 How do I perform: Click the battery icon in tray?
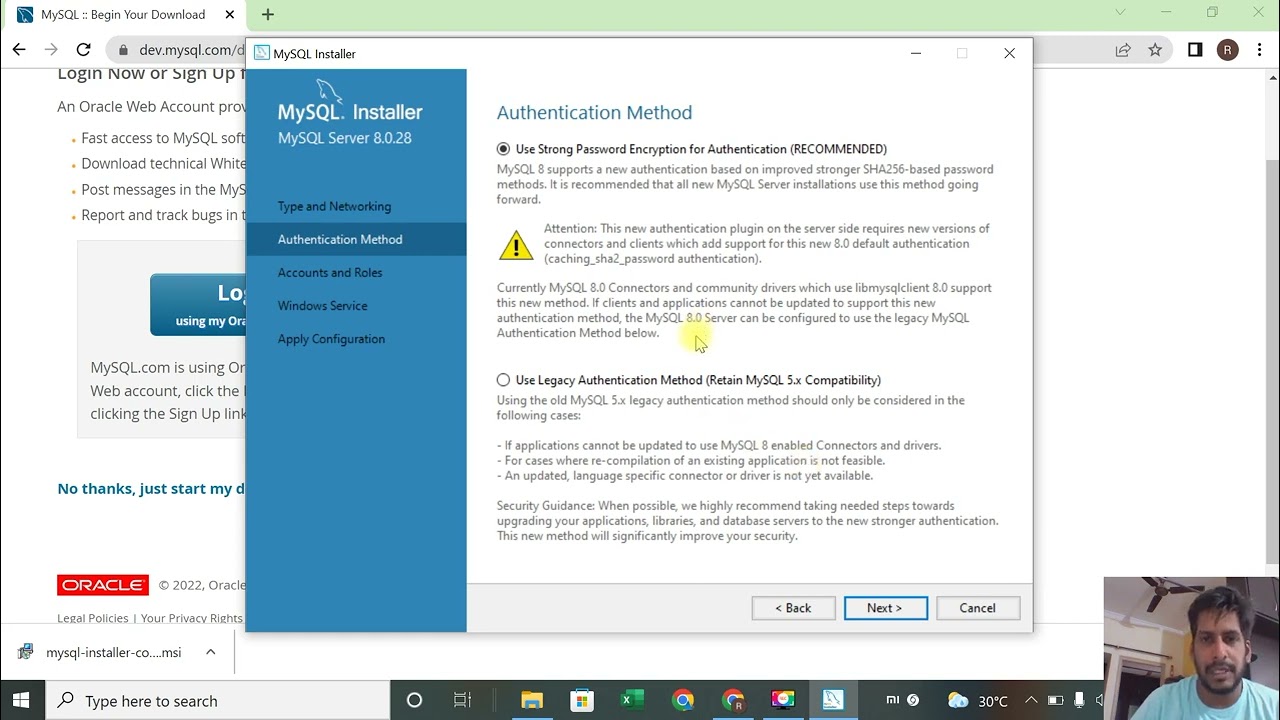[x=1055, y=700]
